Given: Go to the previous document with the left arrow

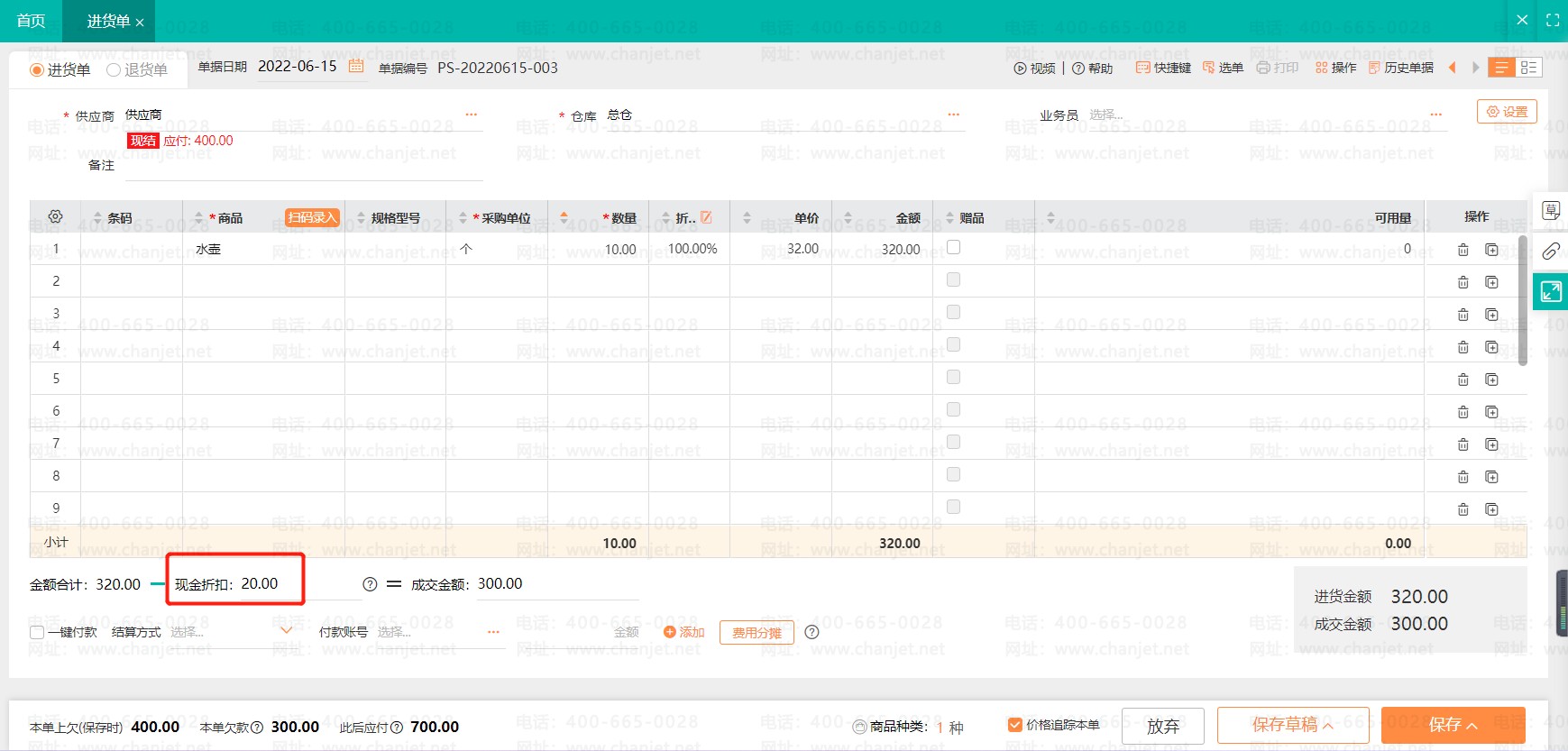Looking at the screenshot, I should (1452, 68).
